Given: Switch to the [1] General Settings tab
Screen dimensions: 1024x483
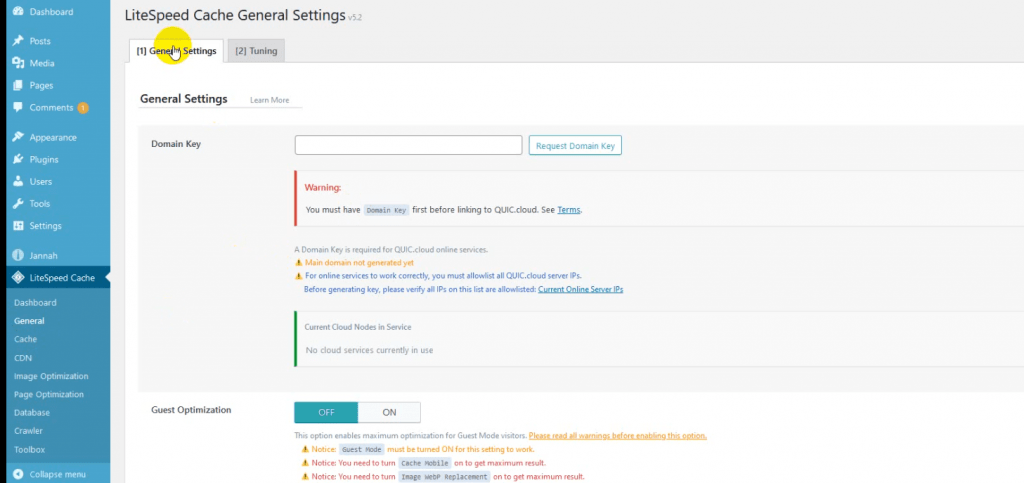Looking at the screenshot, I should click(176, 51).
